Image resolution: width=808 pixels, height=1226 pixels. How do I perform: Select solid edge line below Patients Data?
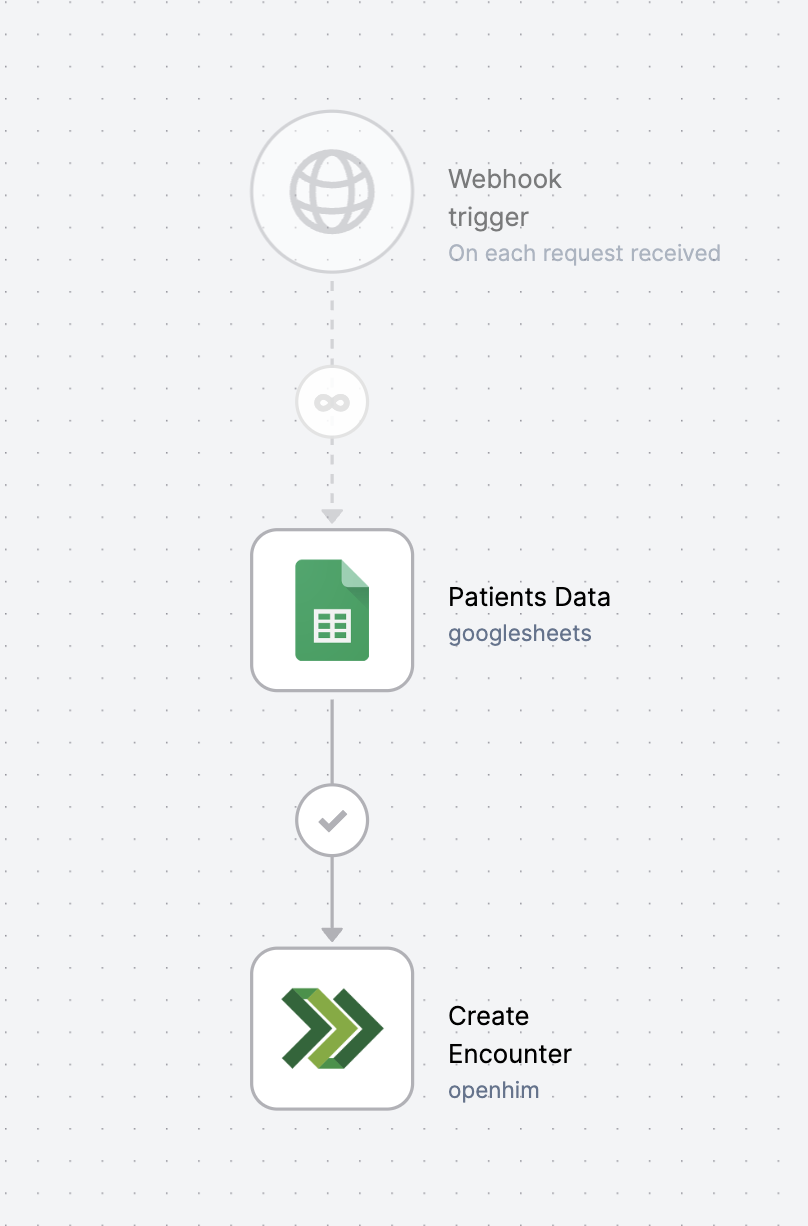[x=332, y=742]
